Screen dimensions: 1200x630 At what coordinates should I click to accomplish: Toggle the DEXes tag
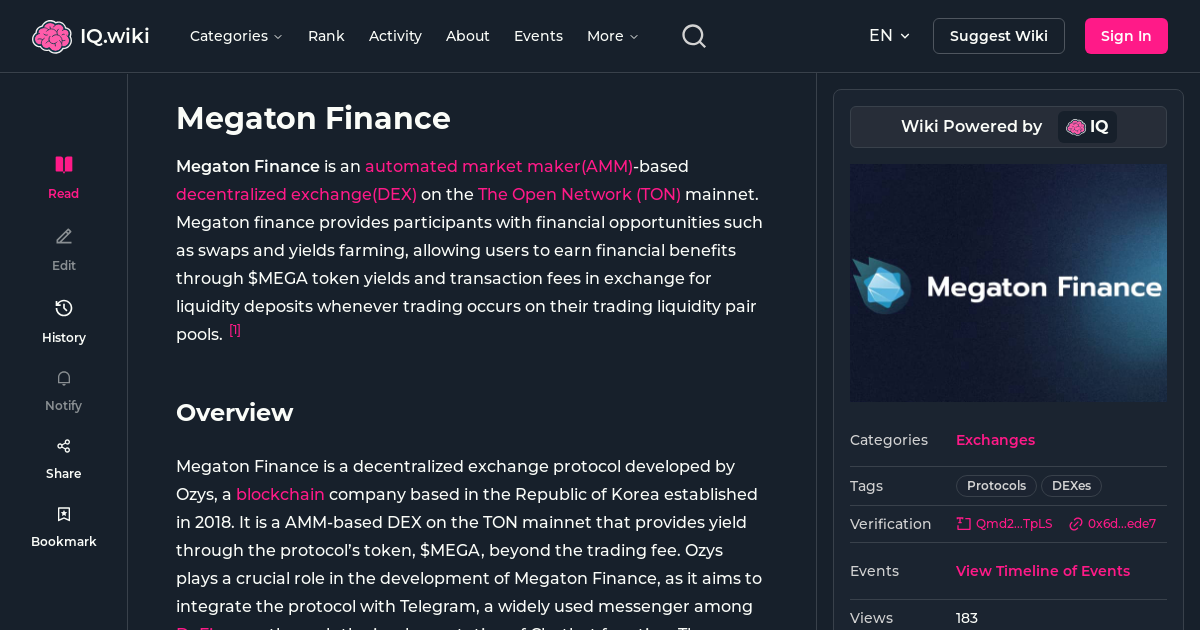coord(1071,485)
